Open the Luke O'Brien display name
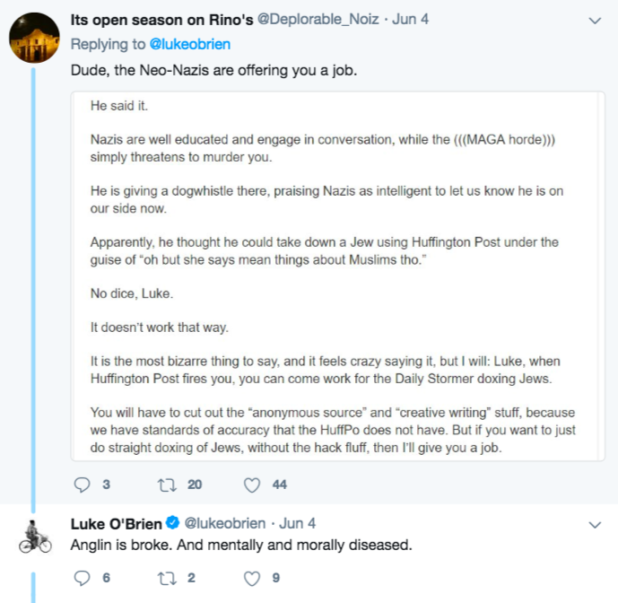The image size is (618, 603). (116, 524)
